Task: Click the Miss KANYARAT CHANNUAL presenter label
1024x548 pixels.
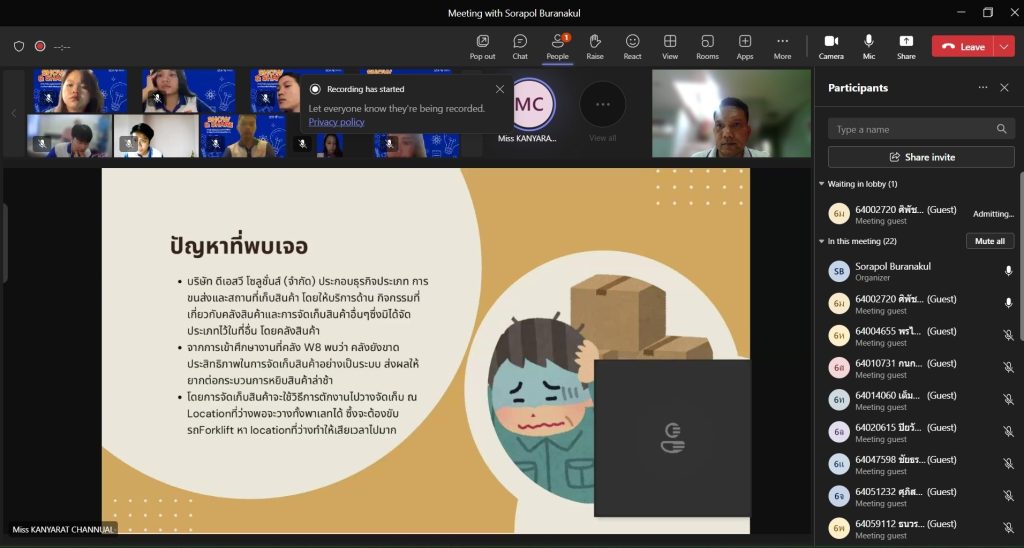Action: click(63, 529)
